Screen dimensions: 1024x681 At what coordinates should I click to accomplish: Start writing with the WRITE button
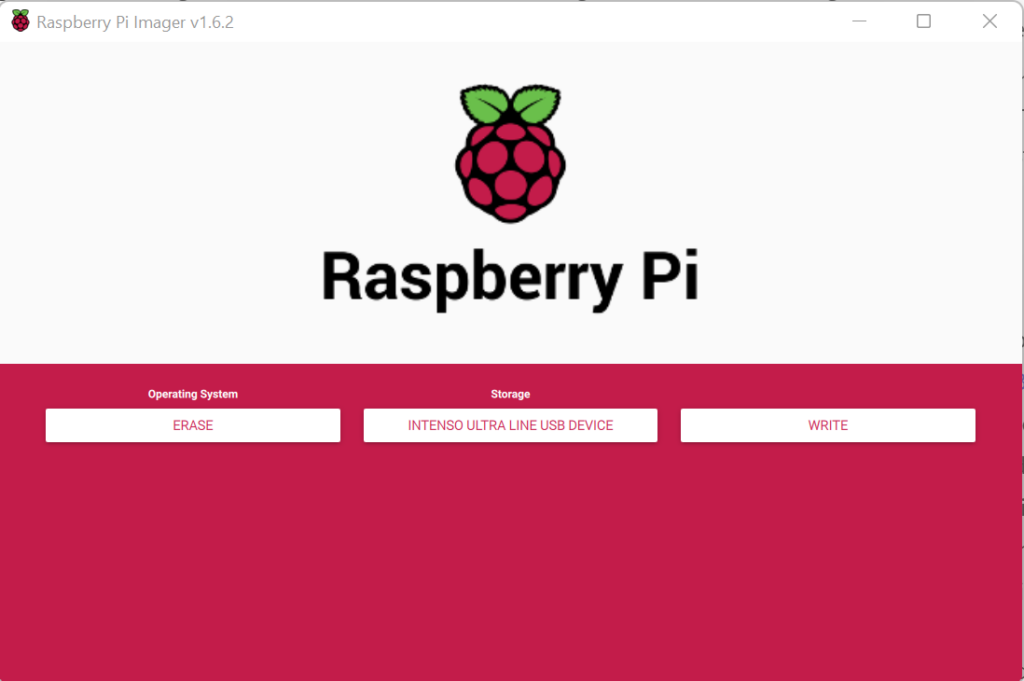(827, 425)
